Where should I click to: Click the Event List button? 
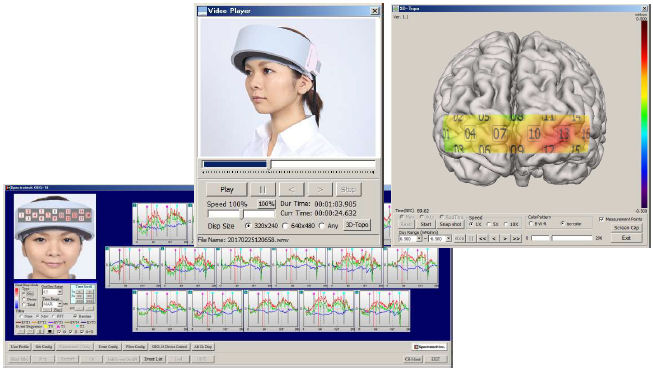[153, 359]
